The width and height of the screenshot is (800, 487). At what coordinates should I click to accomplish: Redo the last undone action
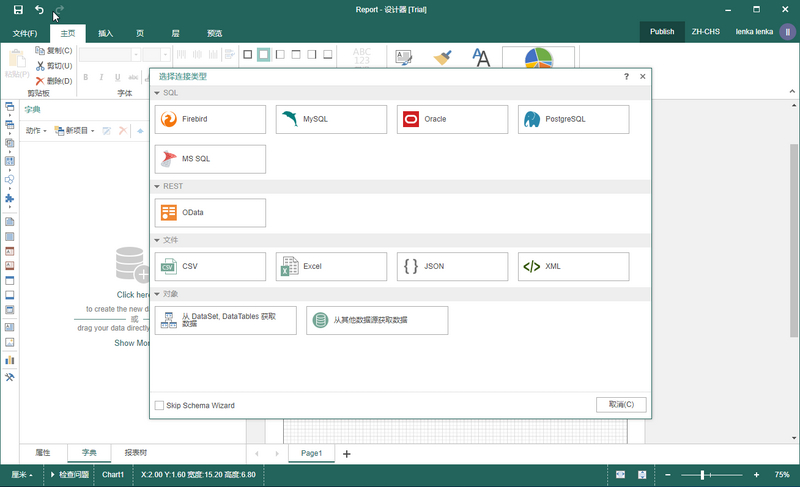(x=59, y=10)
